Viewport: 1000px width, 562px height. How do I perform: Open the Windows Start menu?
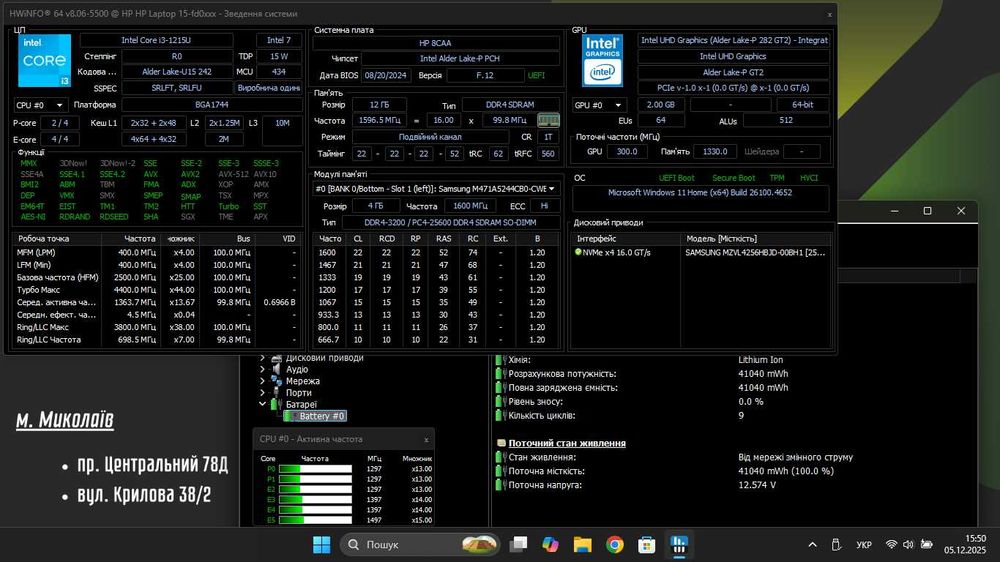pos(321,545)
